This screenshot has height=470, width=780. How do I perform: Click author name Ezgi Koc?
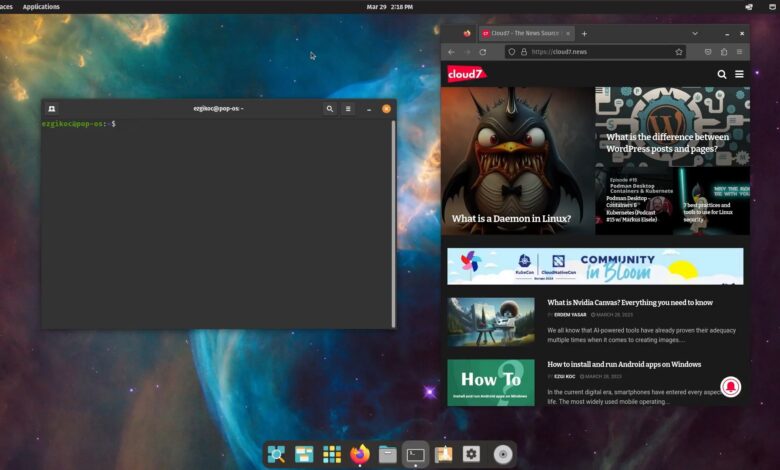pos(565,376)
